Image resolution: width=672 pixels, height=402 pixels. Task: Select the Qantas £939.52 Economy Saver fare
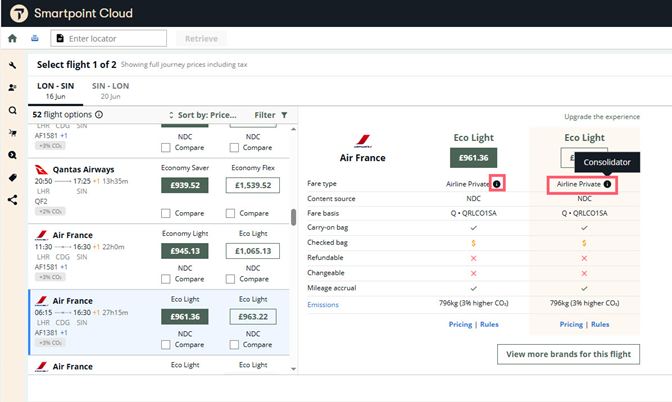[185, 185]
